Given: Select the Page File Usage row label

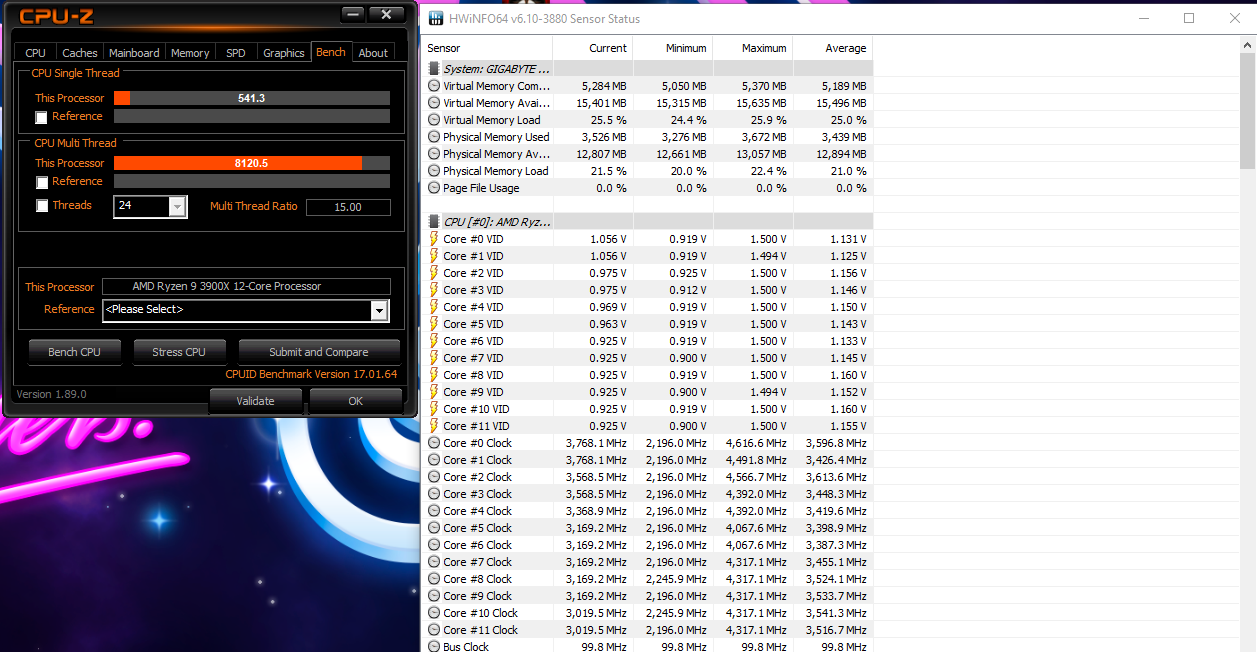Looking at the screenshot, I should [x=481, y=188].
